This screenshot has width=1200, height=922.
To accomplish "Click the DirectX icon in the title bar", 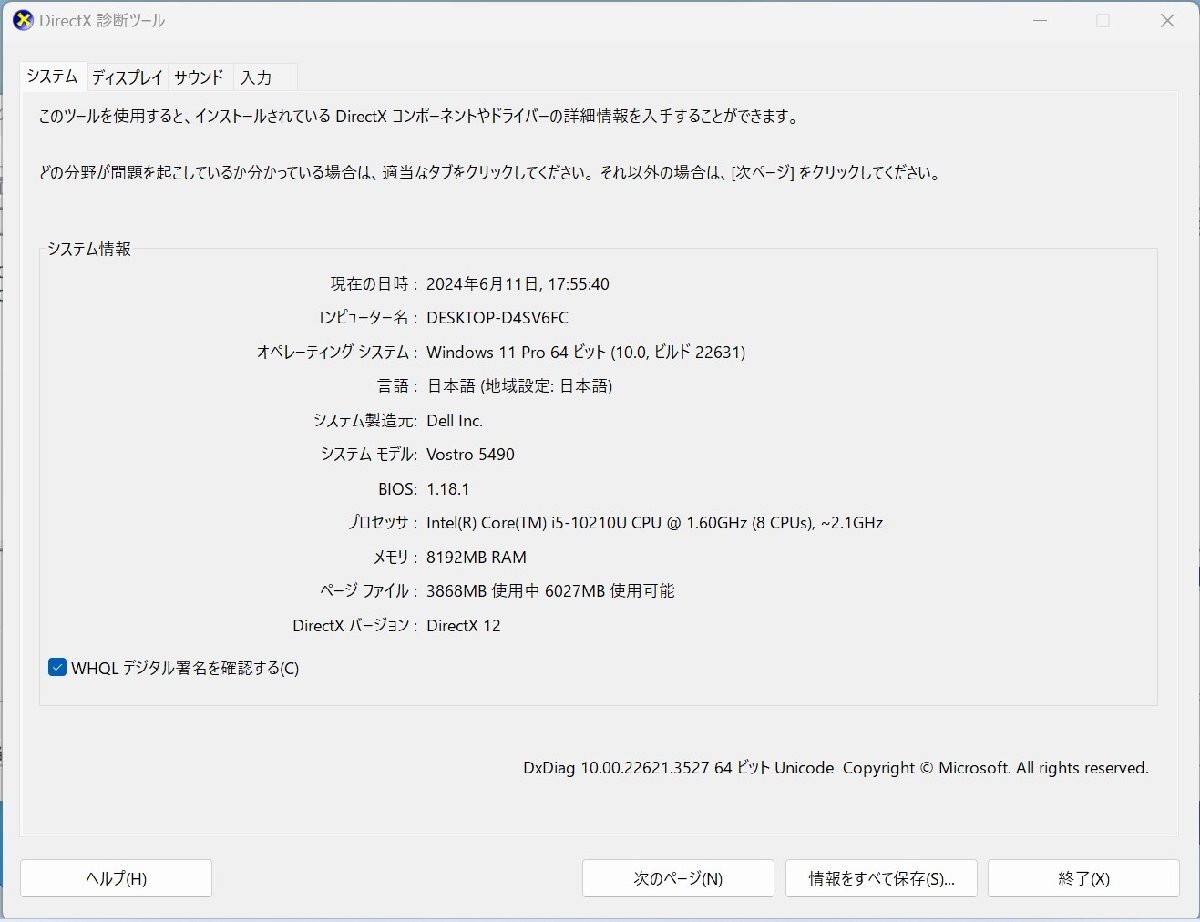I will (x=22, y=20).
